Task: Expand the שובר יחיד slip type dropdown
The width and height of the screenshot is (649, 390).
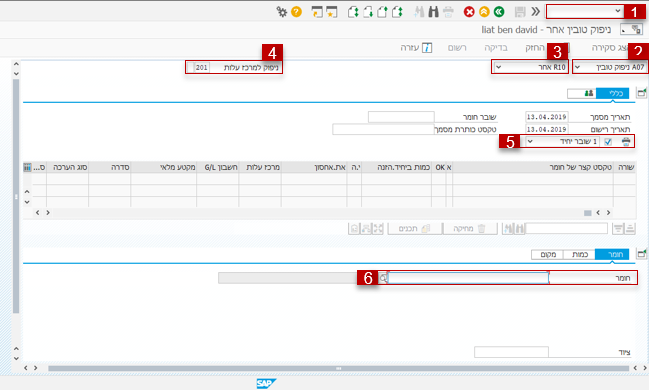Action: tap(562, 142)
